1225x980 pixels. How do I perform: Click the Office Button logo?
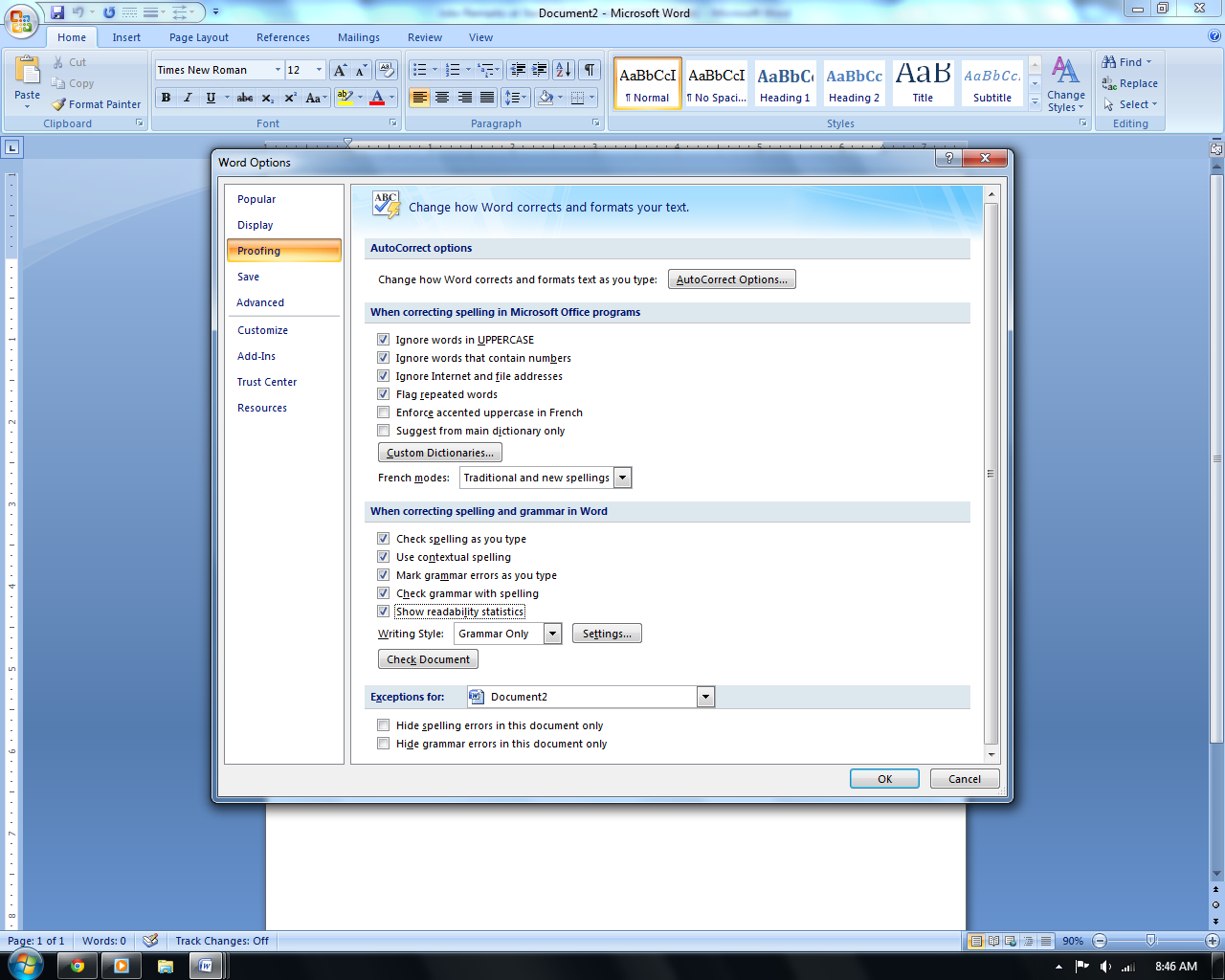[21, 21]
